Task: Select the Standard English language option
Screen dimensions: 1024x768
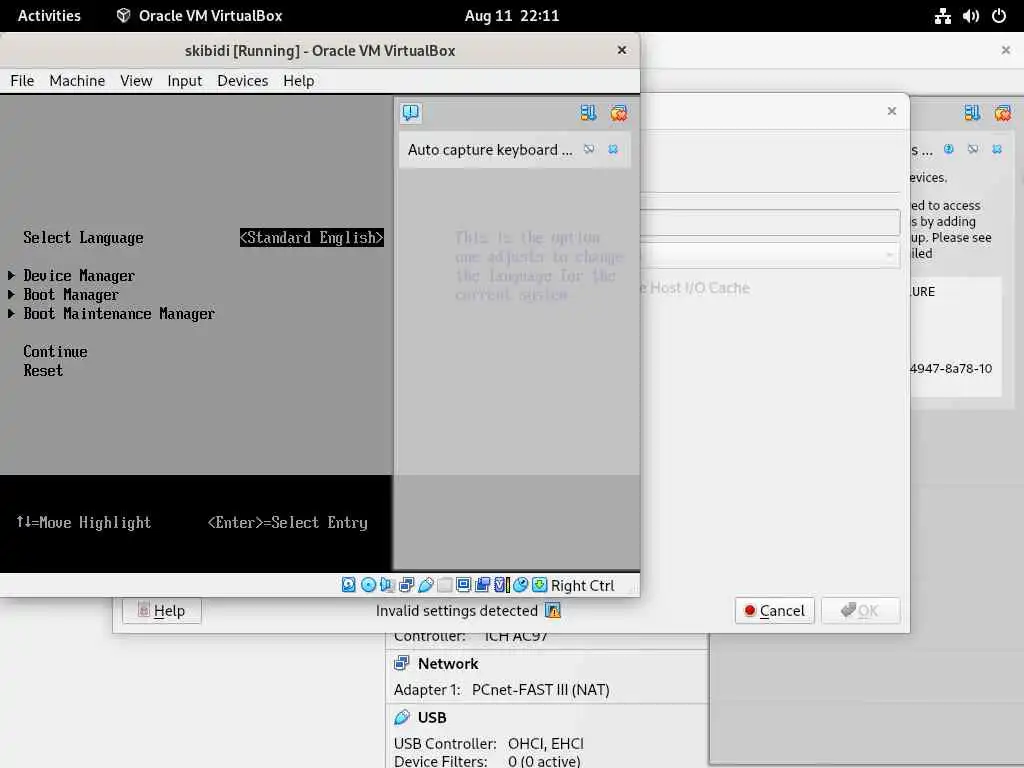Action: [x=312, y=238]
